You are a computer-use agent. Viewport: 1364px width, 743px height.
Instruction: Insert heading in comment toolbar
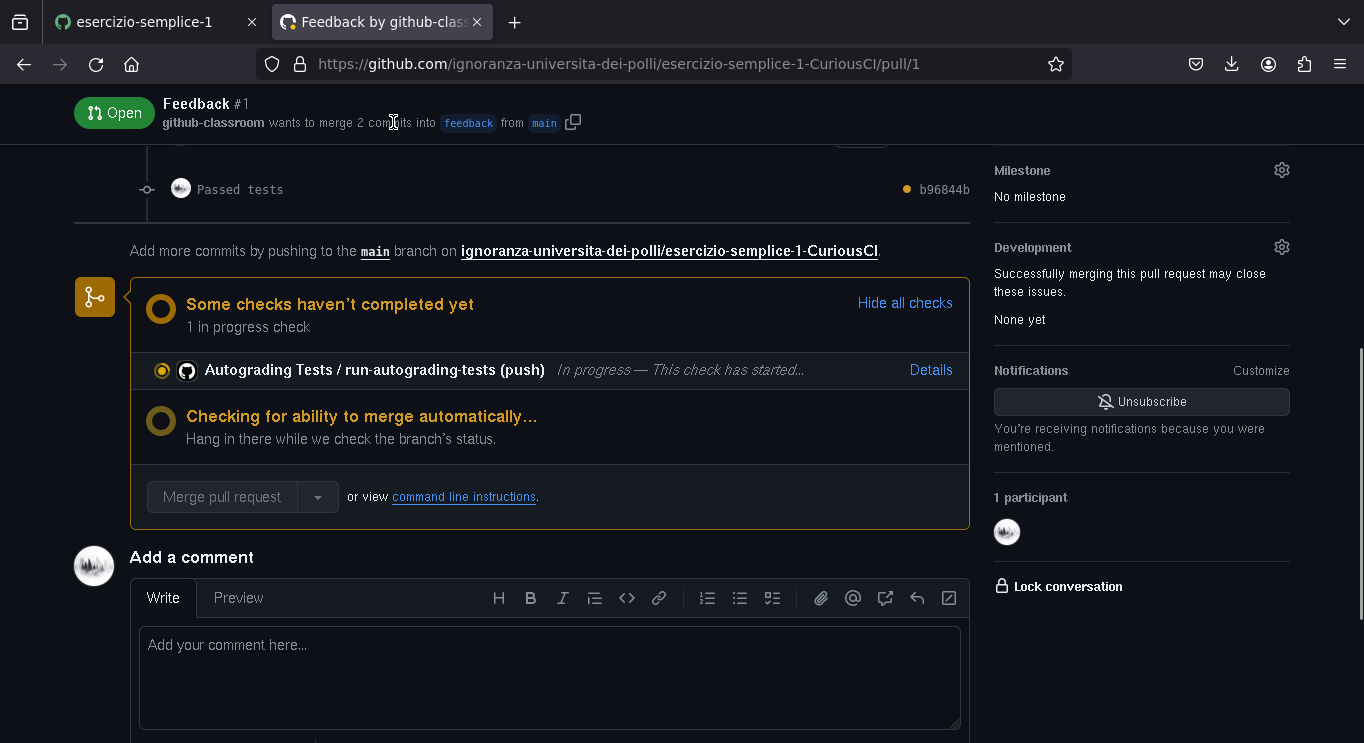point(499,598)
